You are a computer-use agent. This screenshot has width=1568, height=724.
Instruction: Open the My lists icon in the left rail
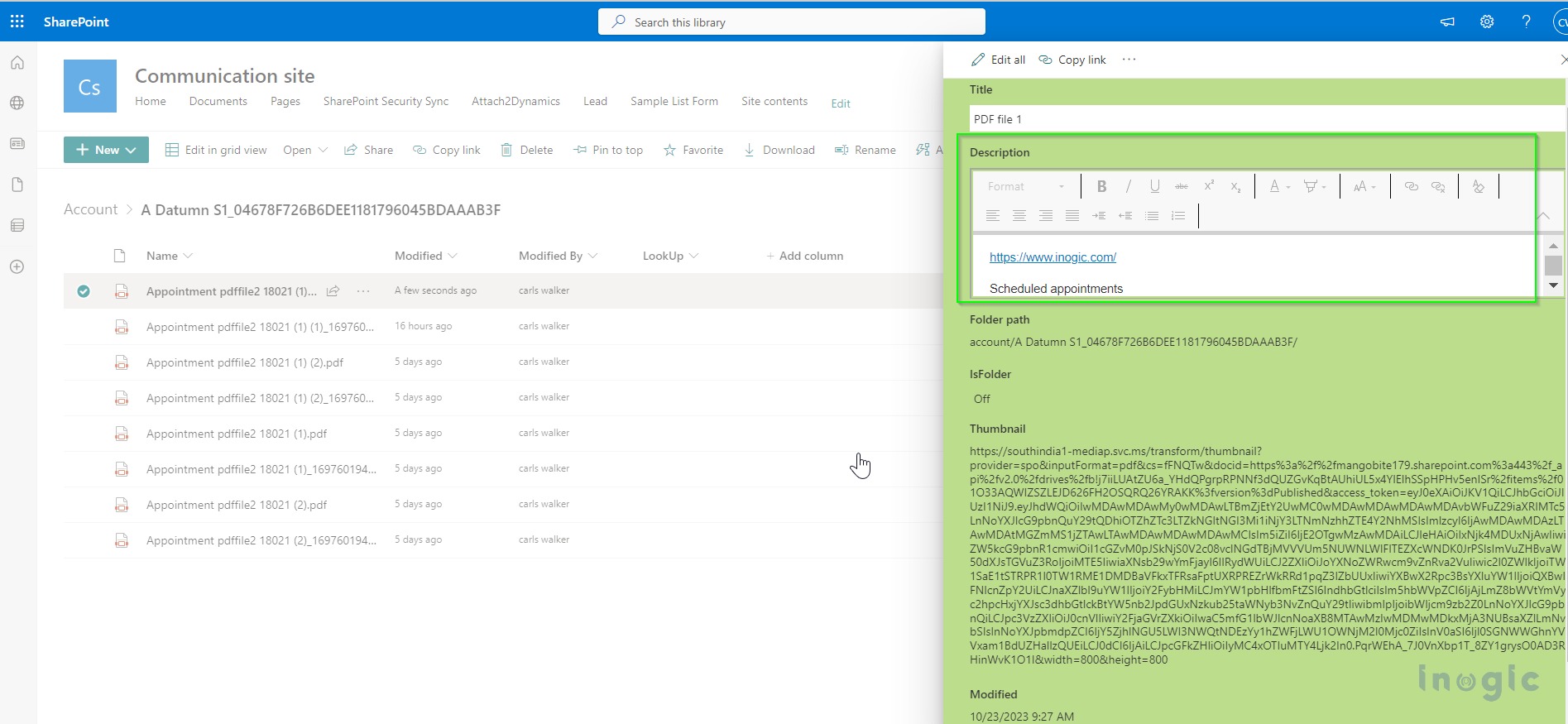pos(17,225)
